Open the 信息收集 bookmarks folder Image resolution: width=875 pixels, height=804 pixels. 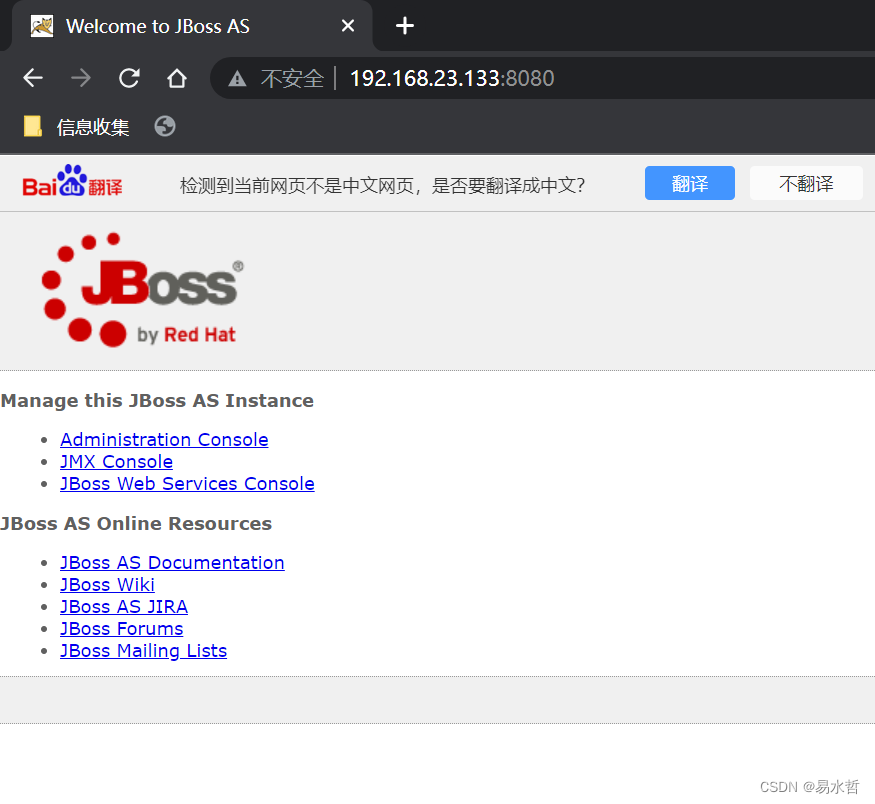tap(76, 127)
